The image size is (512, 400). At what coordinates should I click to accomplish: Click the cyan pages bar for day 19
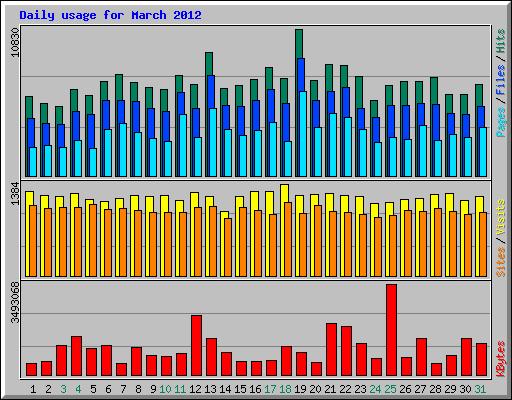[303, 134]
